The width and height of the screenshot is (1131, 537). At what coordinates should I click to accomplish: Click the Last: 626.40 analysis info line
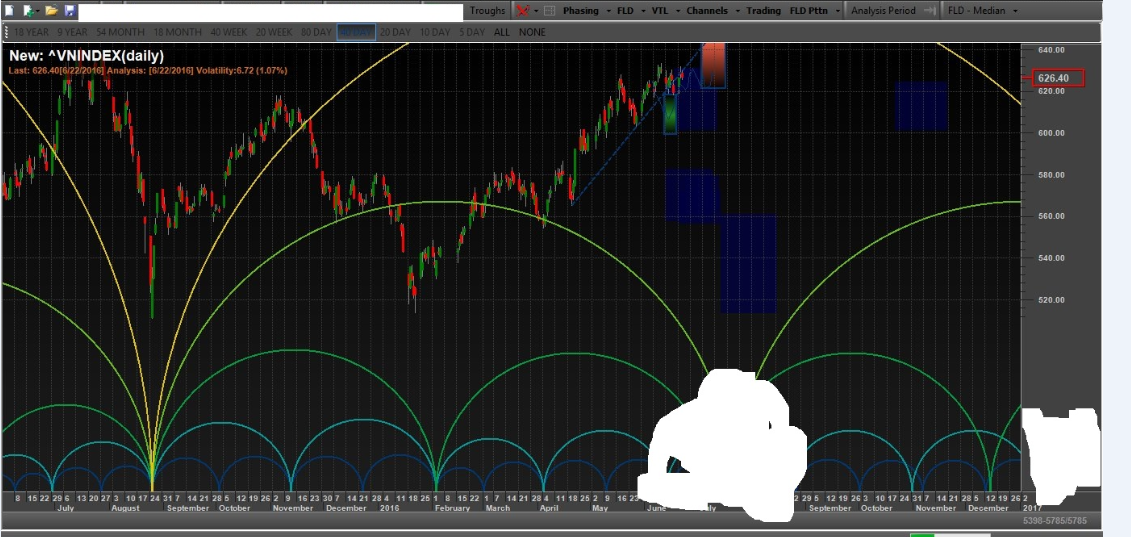[x=148, y=71]
